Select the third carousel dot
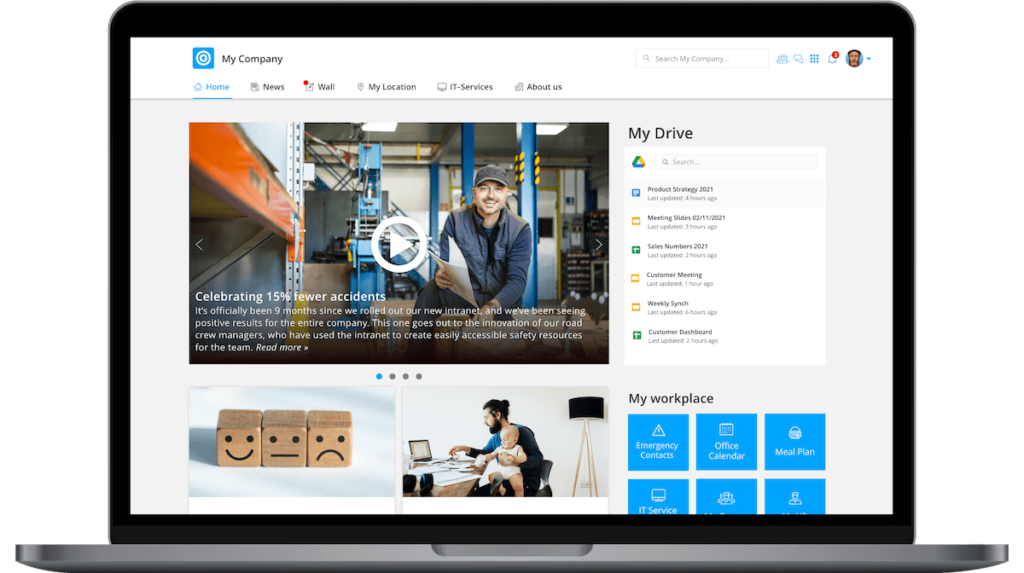 click(x=406, y=376)
